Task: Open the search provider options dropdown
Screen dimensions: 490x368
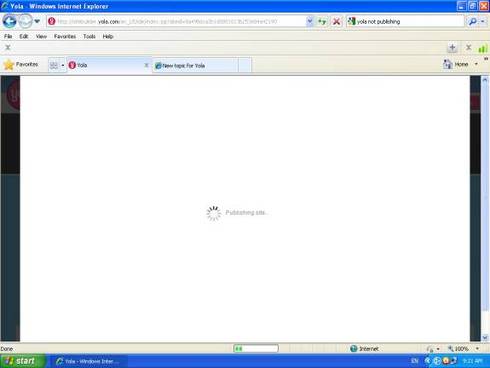Action: pyautogui.click(x=483, y=21)
